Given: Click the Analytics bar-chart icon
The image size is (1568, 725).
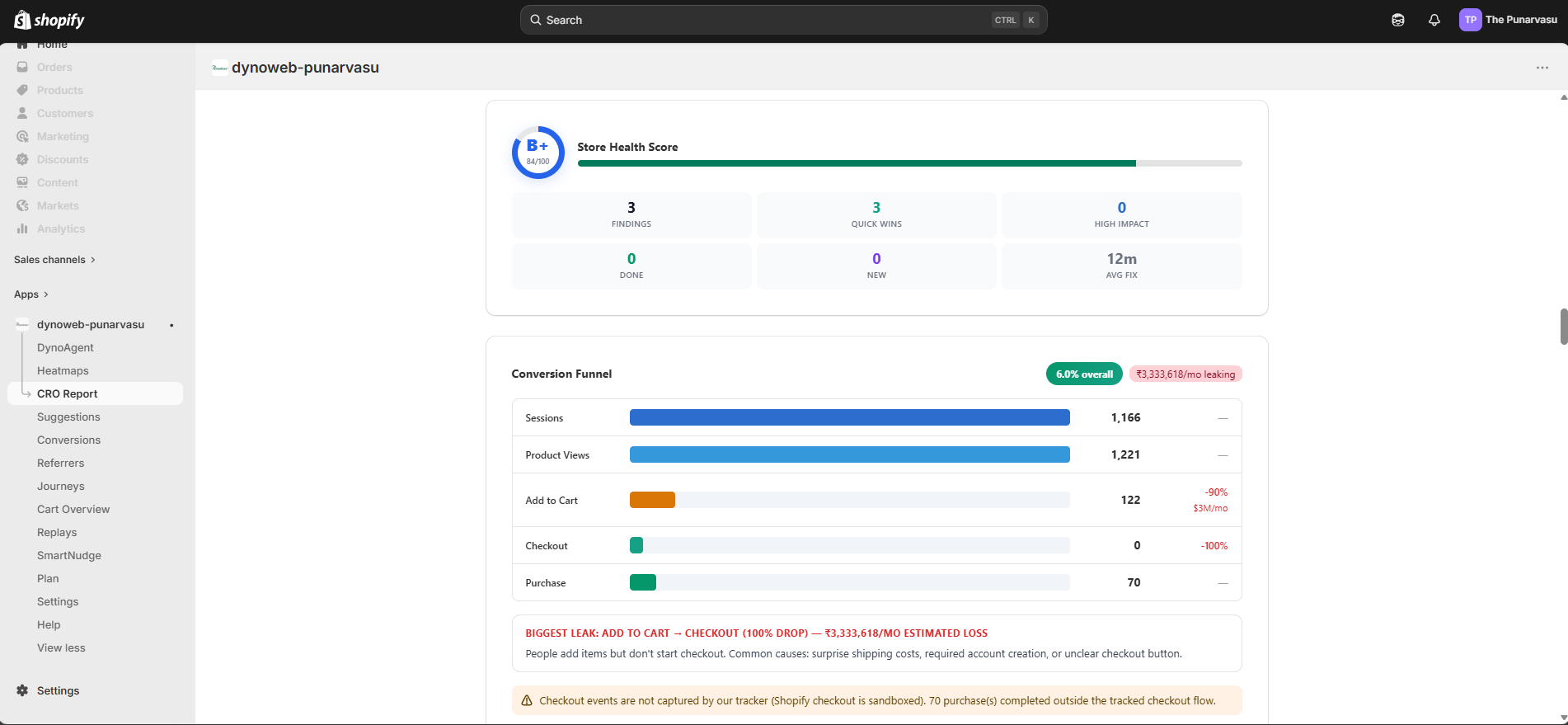Looking at the screenshot, I should point(22,228).
